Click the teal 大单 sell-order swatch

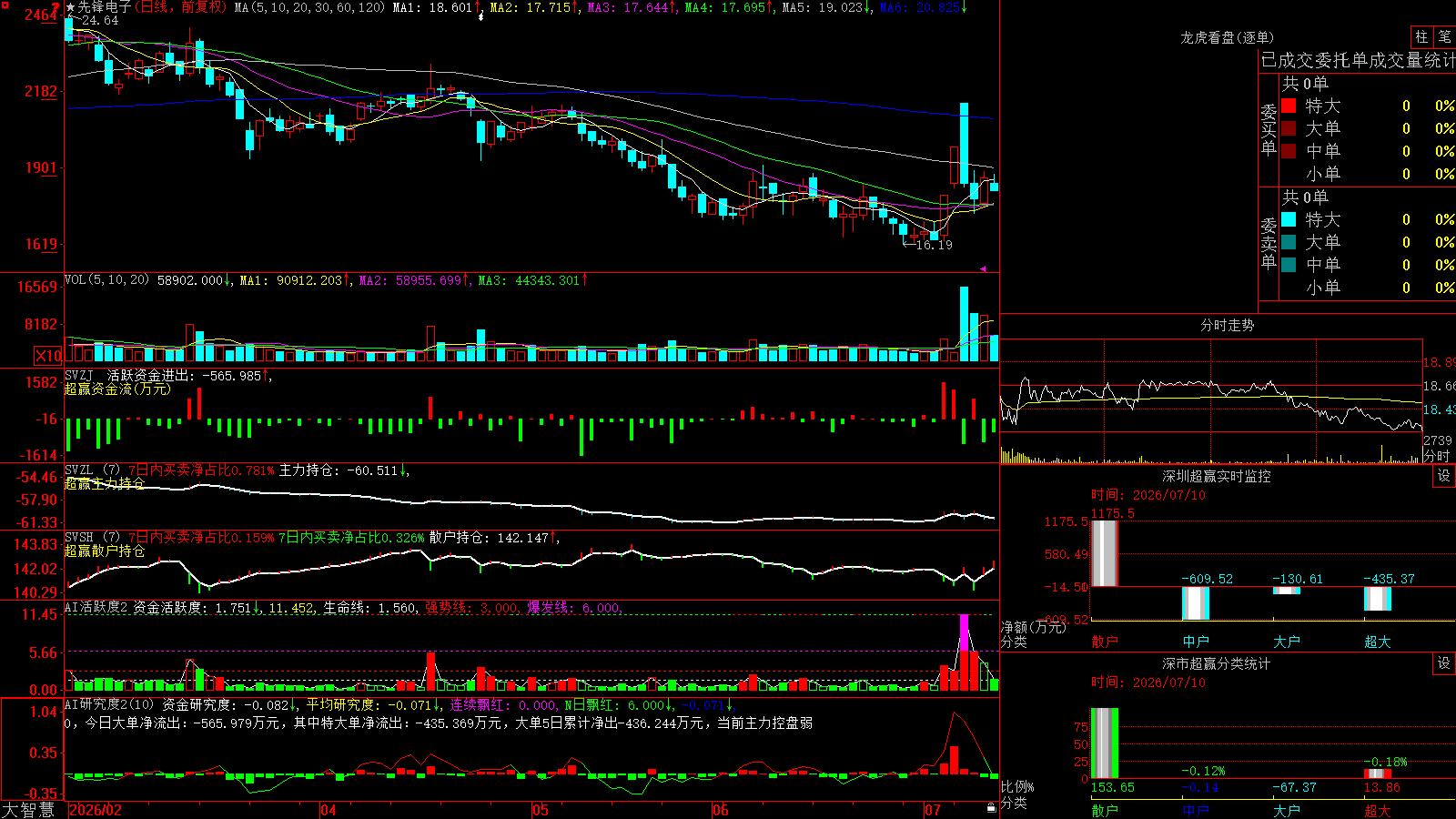click(x=1289, y=242)
